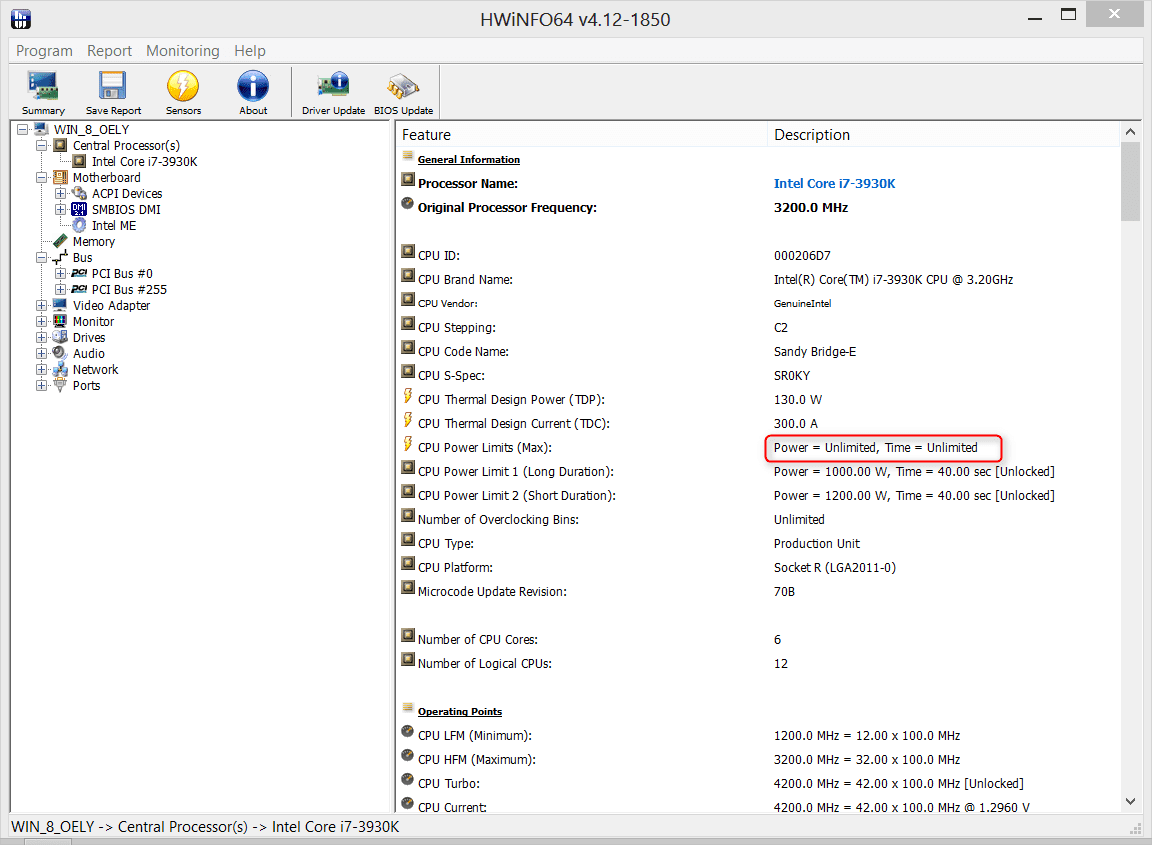Viewport: 1152px width, 845px height.
Task: Click the Drives tree icon
Action: (x=60, y=337)
